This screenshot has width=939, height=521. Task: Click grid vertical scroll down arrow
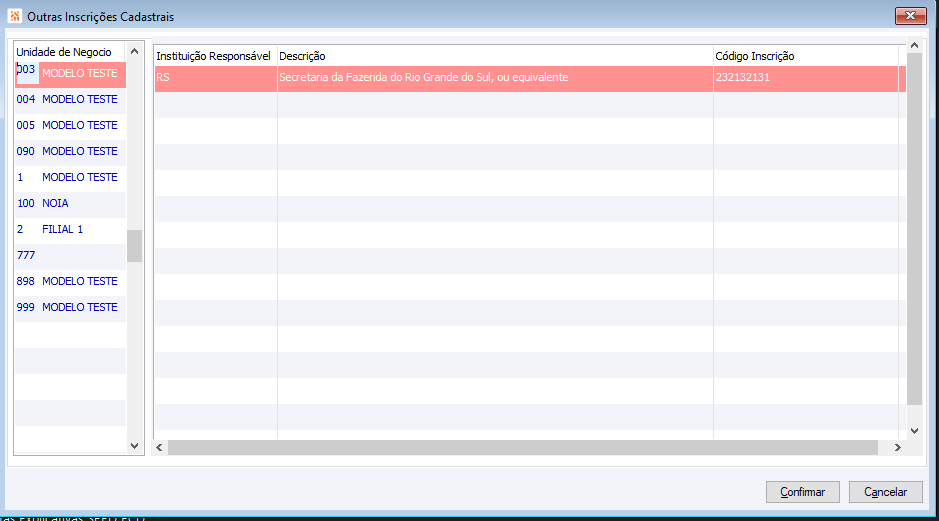click(914, 431)
